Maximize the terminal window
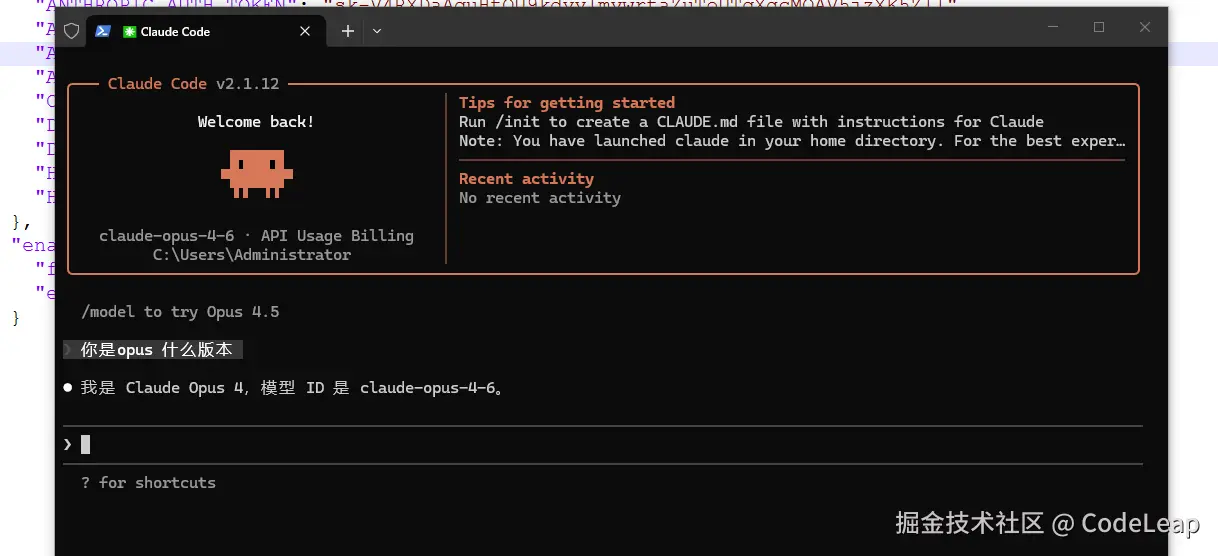 point(1099,28)
